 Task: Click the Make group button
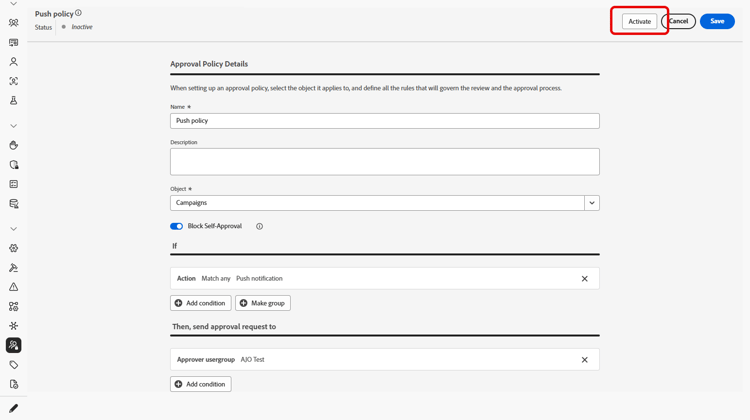tap(263, 303)
